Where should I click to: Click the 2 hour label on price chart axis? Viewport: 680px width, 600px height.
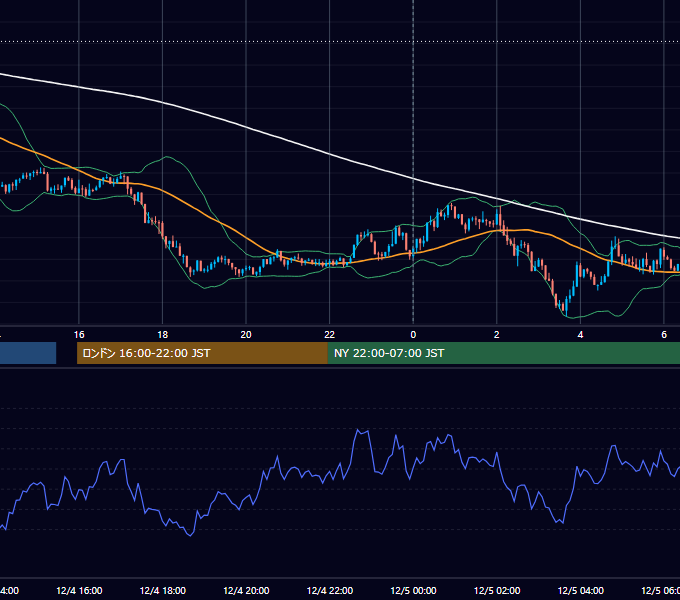(x=497, y=335)
